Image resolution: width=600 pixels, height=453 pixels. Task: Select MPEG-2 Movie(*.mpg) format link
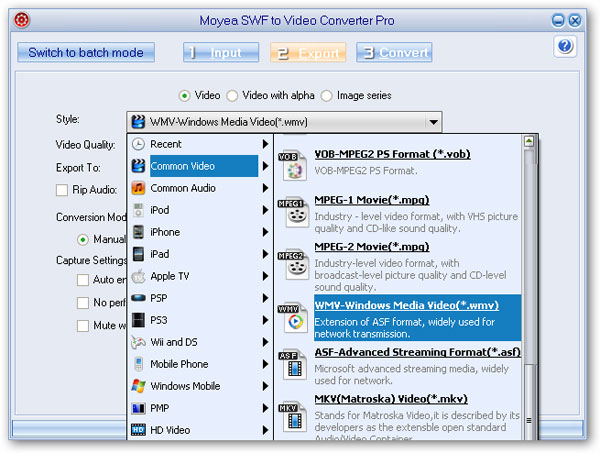[372, 247]
